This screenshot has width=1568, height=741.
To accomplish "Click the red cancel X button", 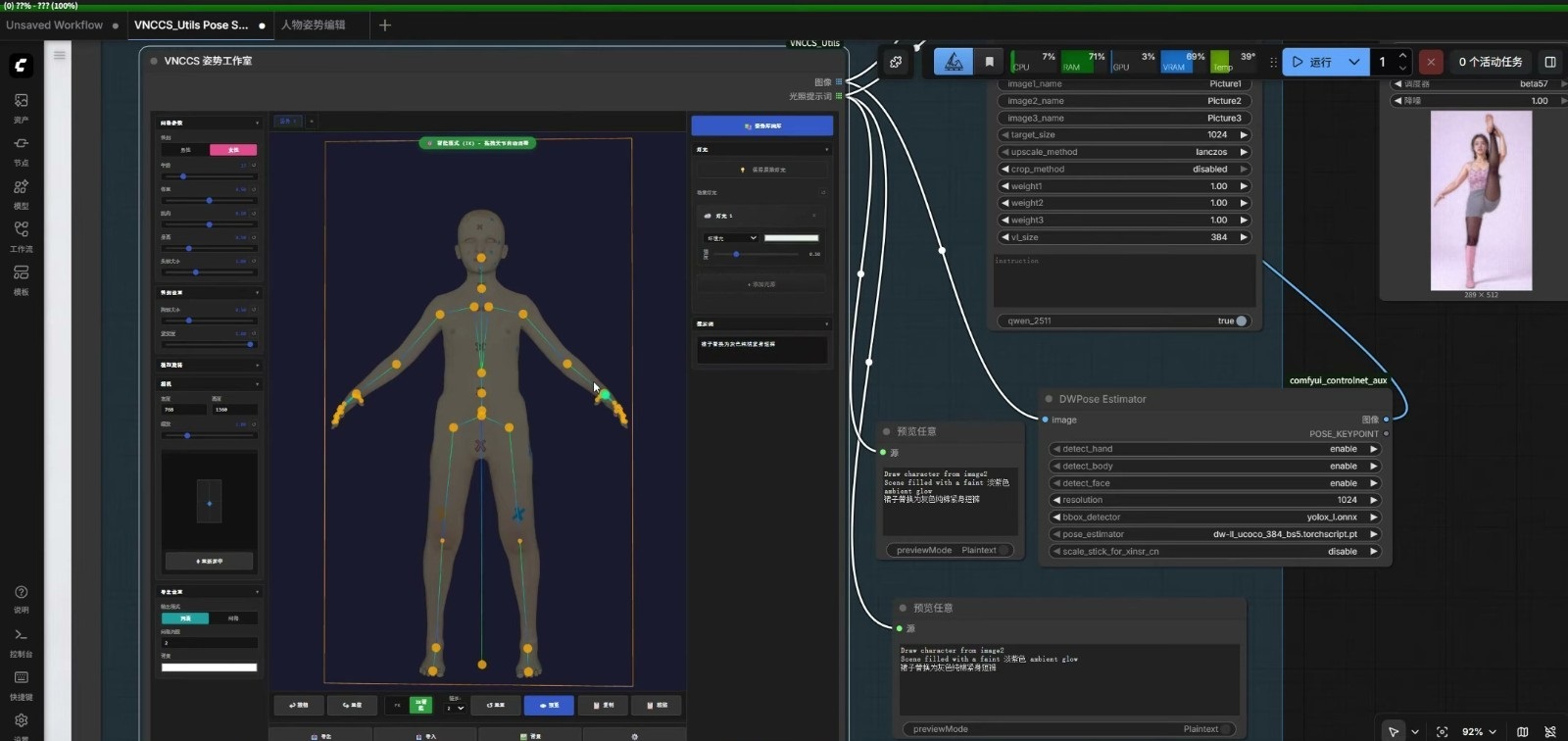I will 1431,62.
